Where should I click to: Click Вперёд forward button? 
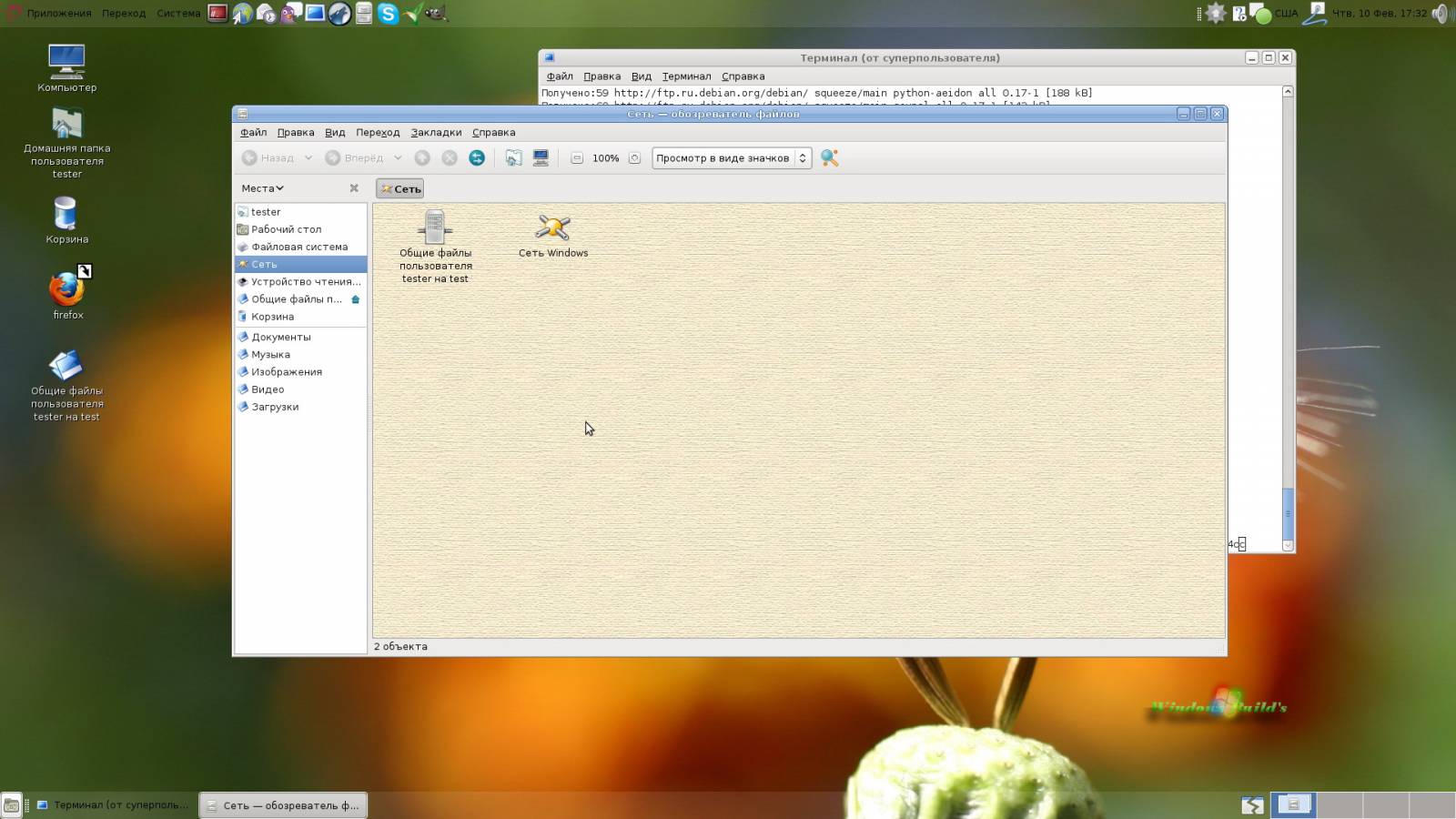pyautogui.click(x=354, y=157)
